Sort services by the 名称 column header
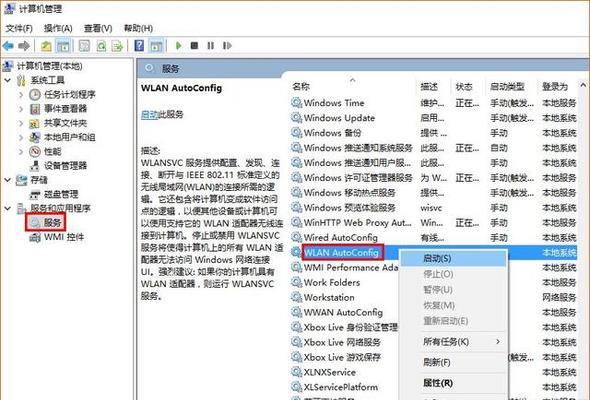Screen dimensions: 590x400 301,87
